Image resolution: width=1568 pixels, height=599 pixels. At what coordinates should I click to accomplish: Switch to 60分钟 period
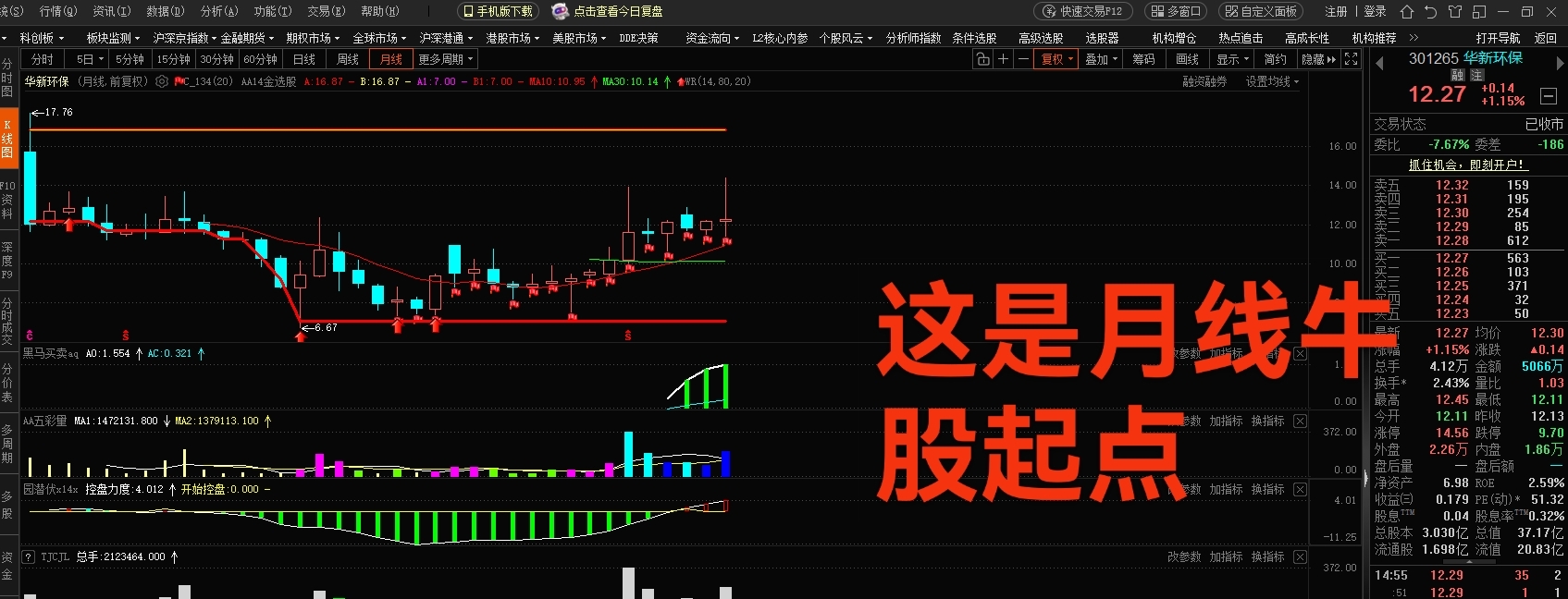pyautogui.click(x=260, y=59)
